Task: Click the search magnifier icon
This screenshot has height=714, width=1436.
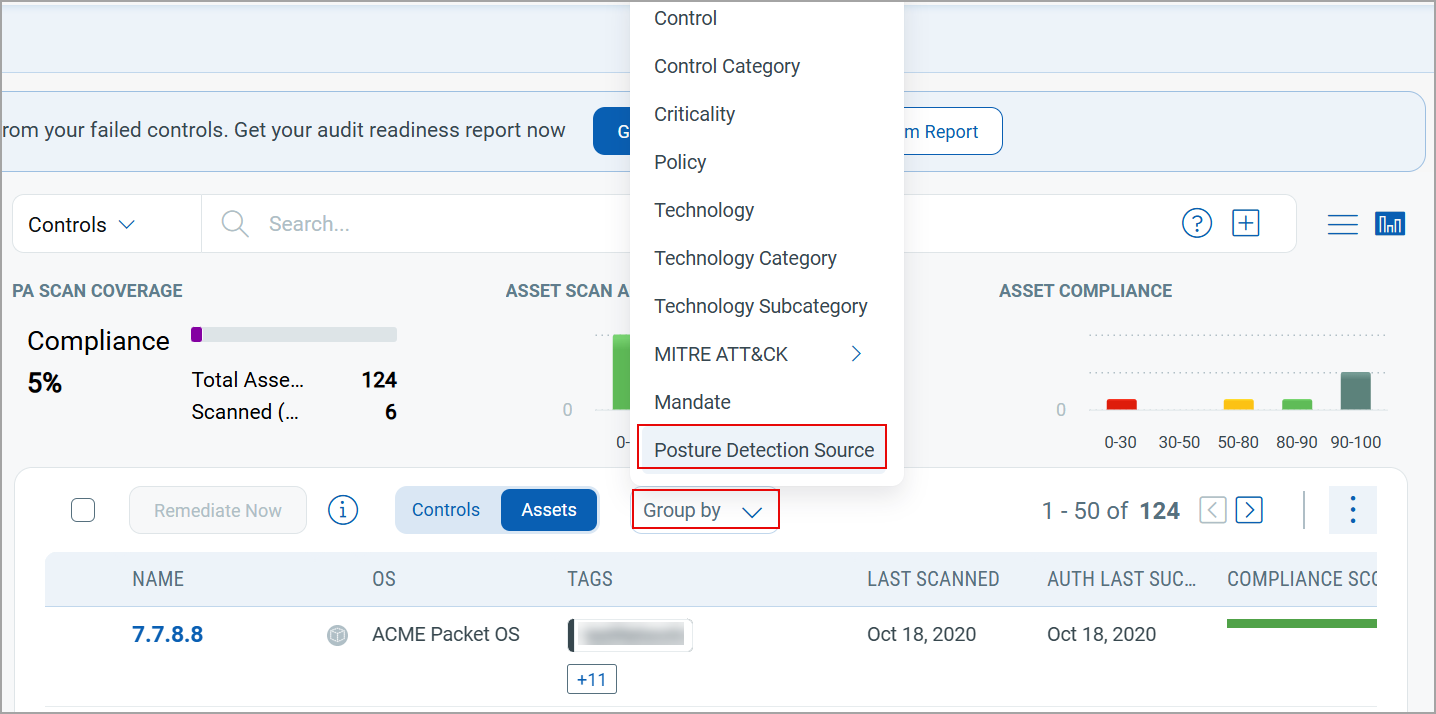Action: tap(234, 223)
